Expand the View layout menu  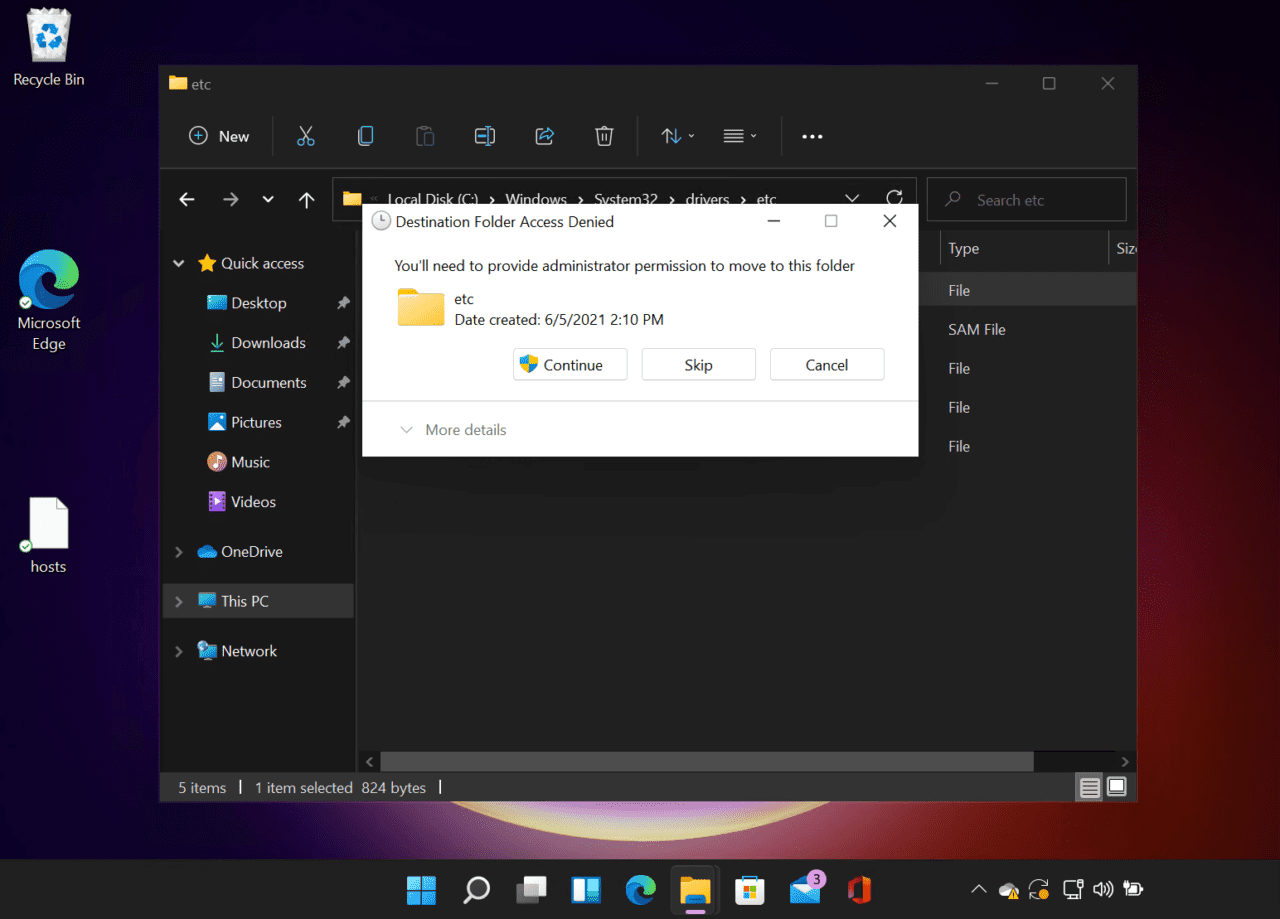pos(739,136)
